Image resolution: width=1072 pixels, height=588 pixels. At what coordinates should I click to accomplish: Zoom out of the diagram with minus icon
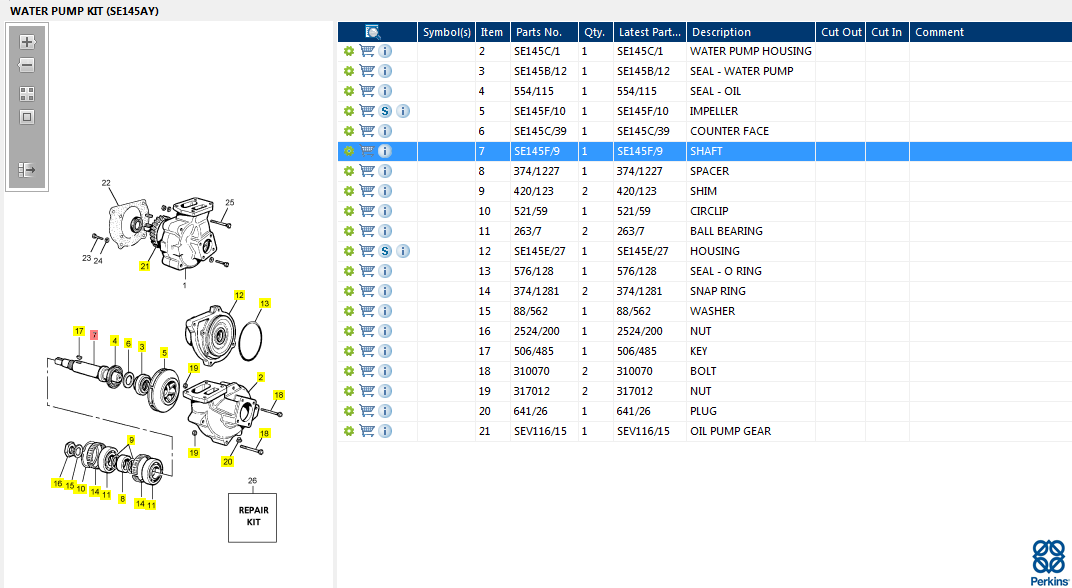[27, 66]
